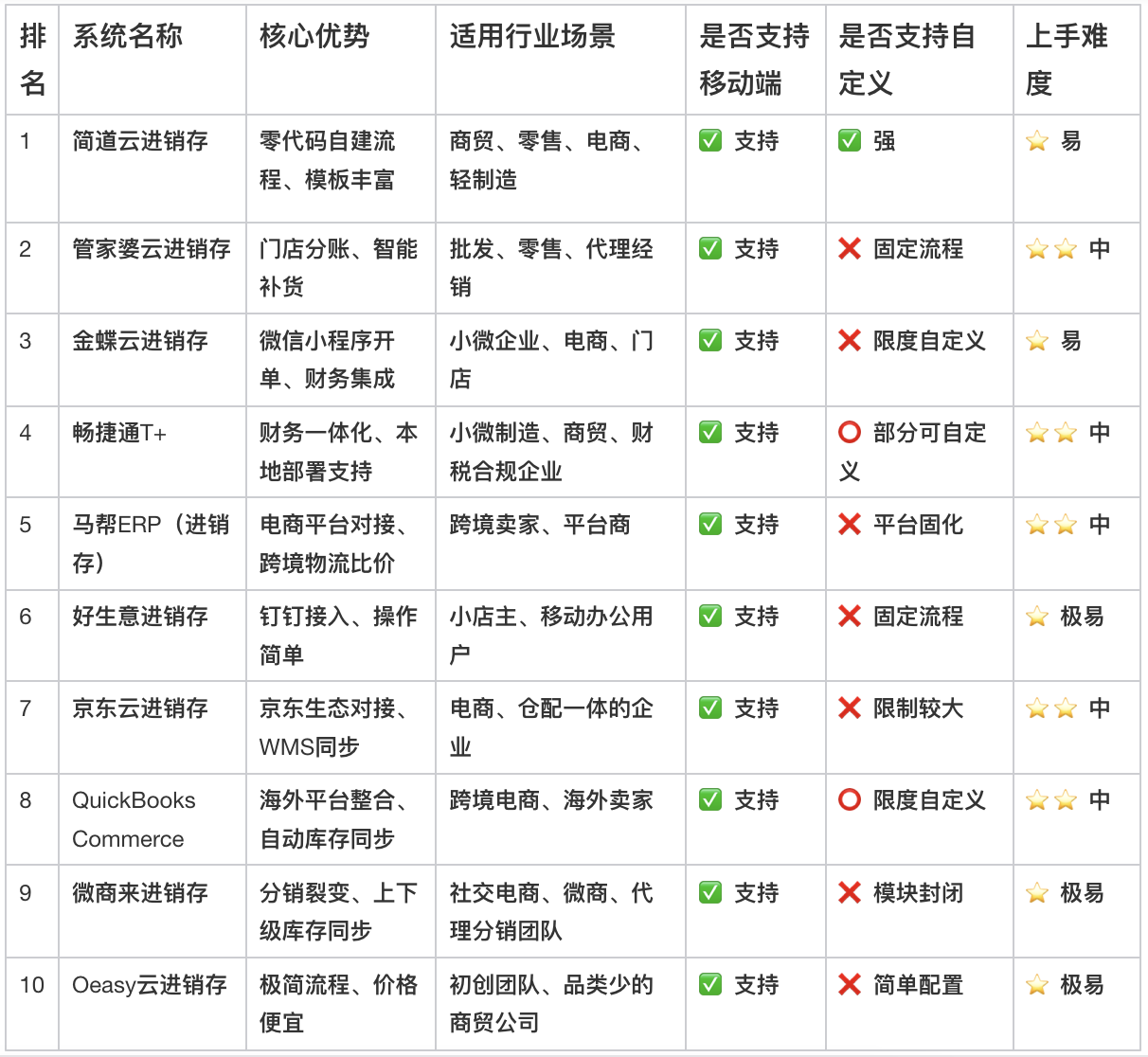The width and height of the screenshot is (1148, 1057).
Task: Click the 钉钉接入、操作简单 cell
Action: (341, 636)
